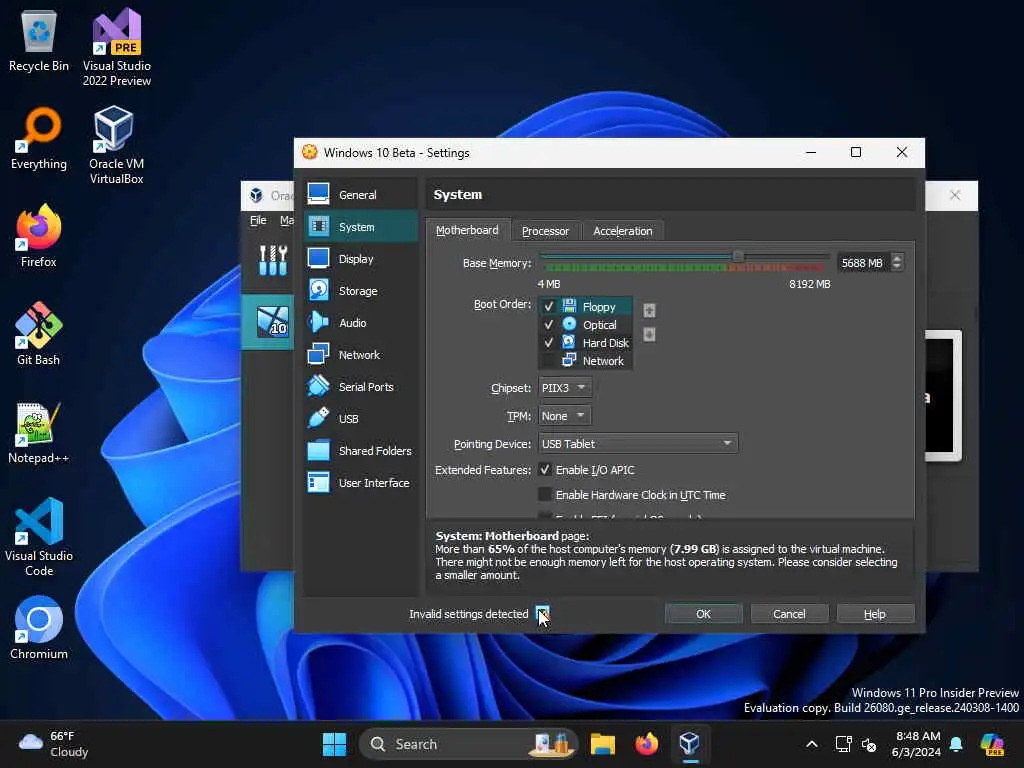This screenshot has height=768, width=1024.
Task: Open the USB settings category
Action: click(x=360, y=419)
